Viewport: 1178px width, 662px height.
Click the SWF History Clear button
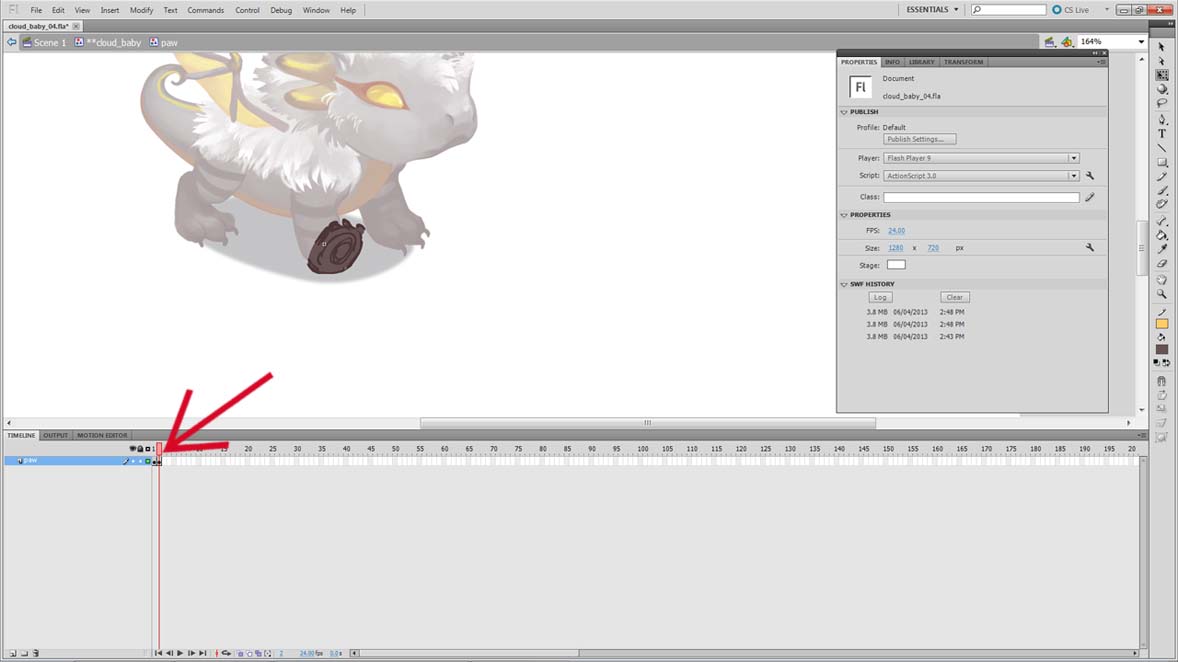coord(954,298)
